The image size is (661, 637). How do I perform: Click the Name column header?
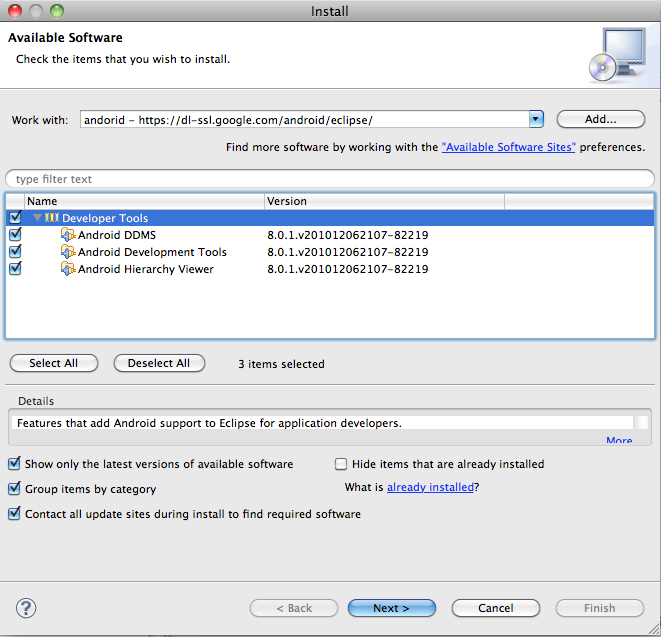click(x=144, y=201)
